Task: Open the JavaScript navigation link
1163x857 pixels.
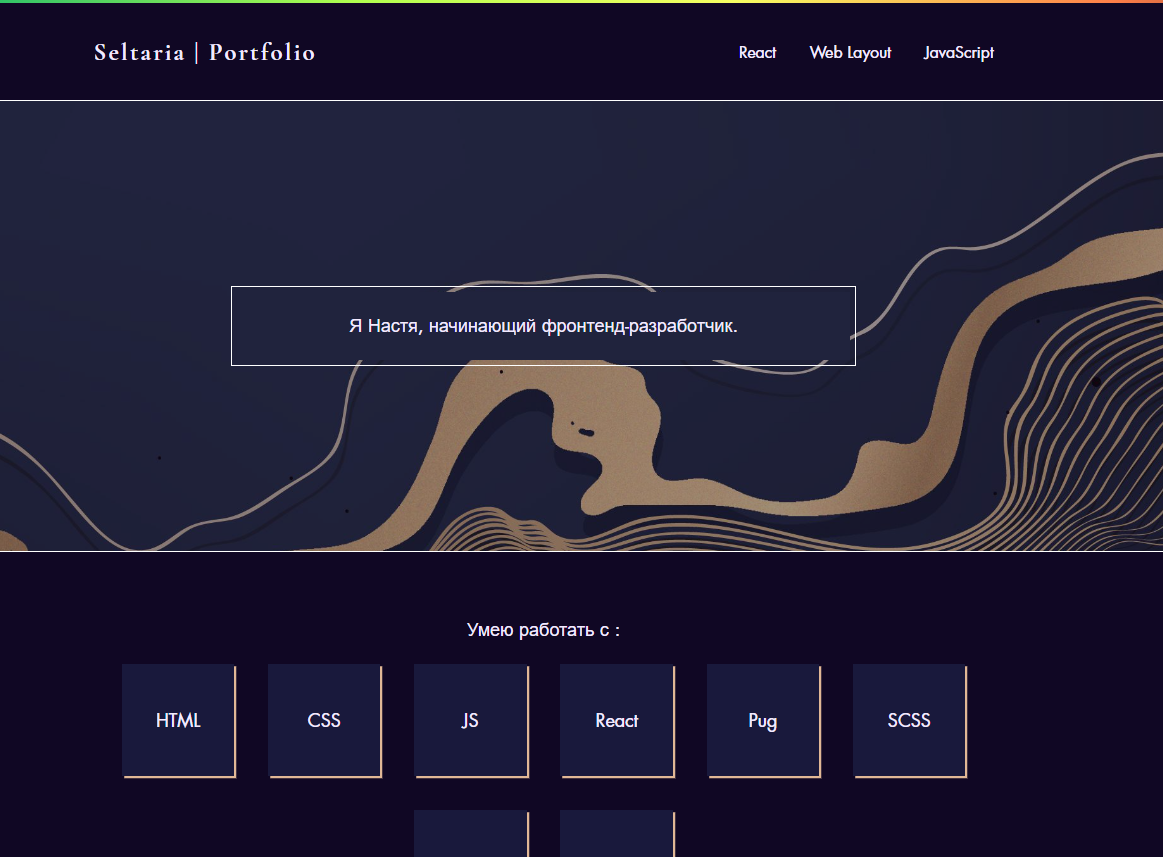Action: pyautogui.click(x=959, y=52)
